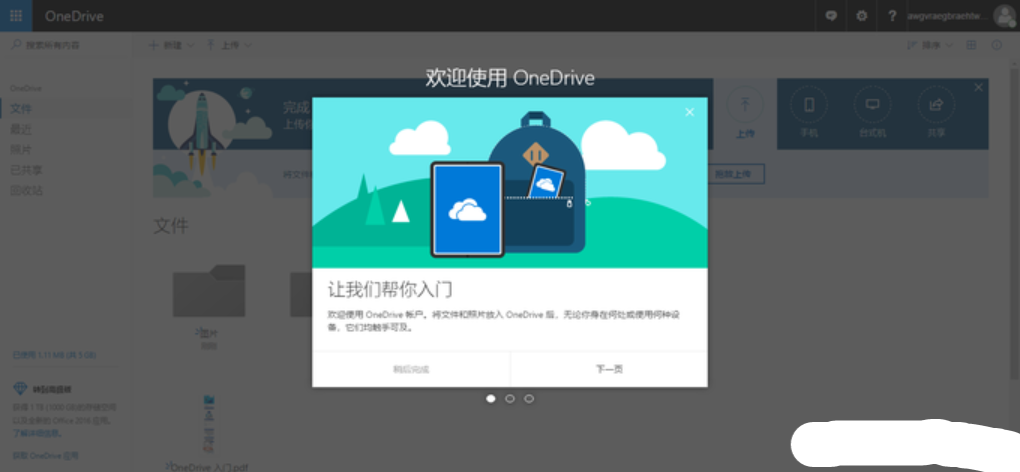Focus the 搜索所有内容 search field

click(x=65, y=45)
